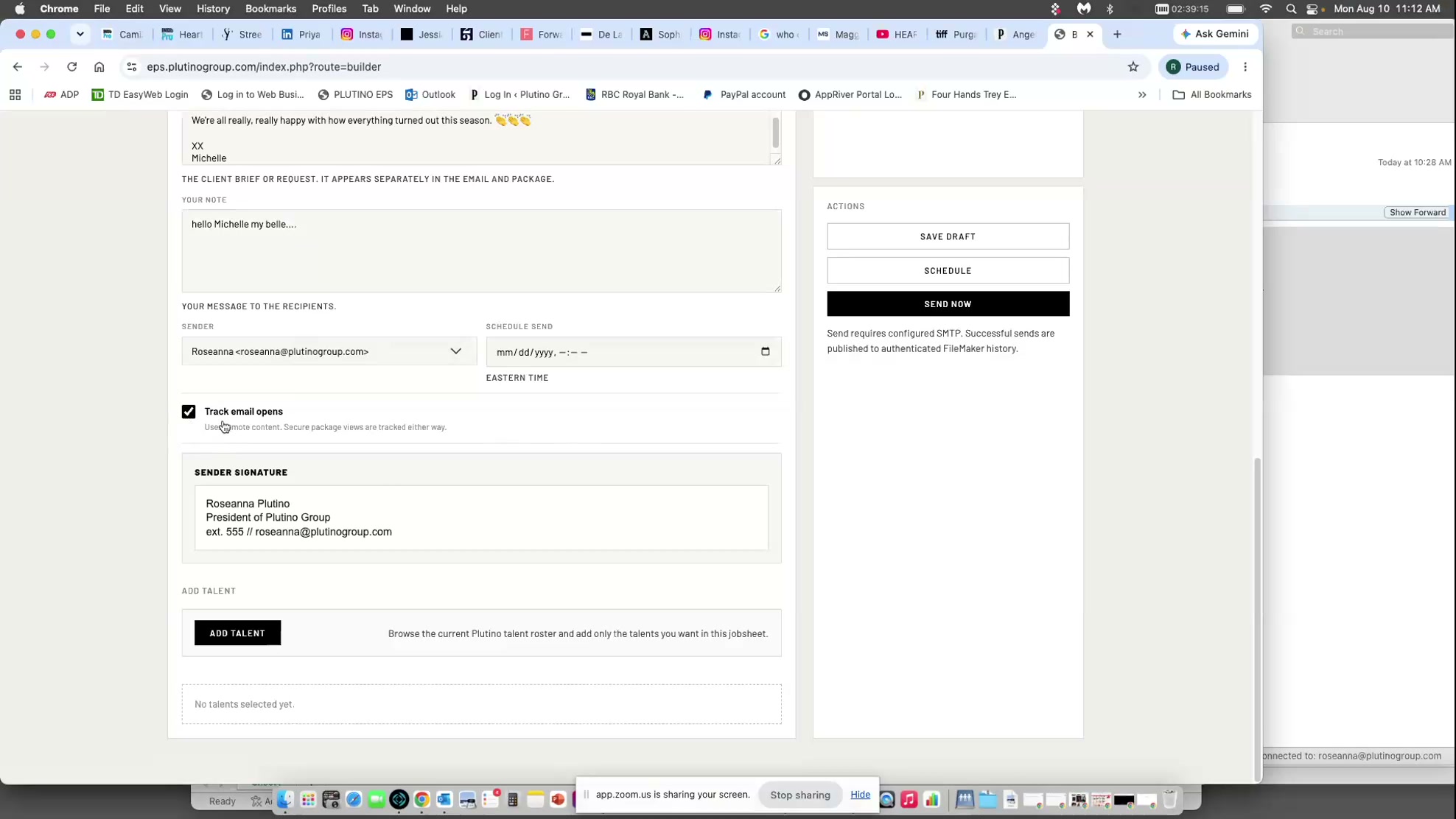Open the tab search dropdown arrow
Viewport: 1456px width, 819px height.
point(80,35)
